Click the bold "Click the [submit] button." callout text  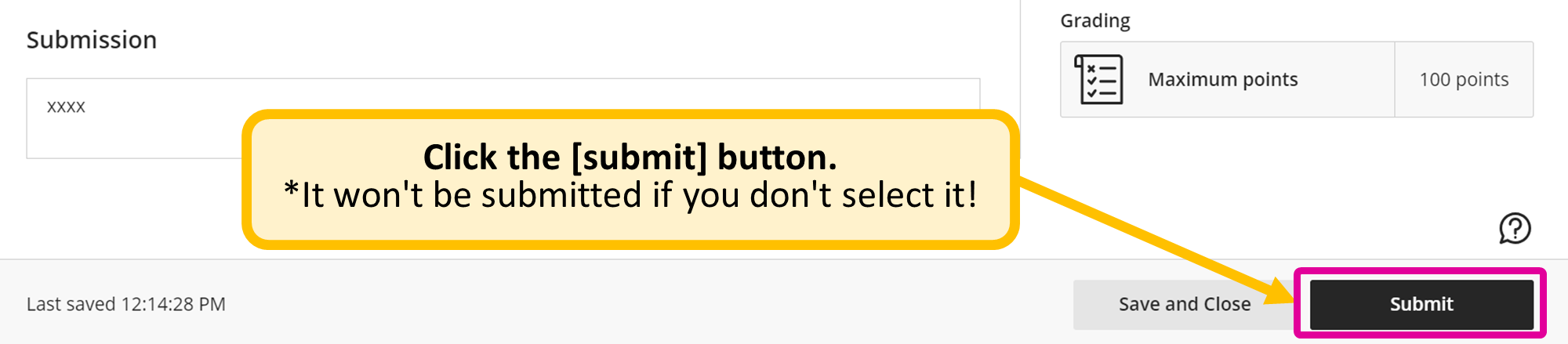click(630, 158)
